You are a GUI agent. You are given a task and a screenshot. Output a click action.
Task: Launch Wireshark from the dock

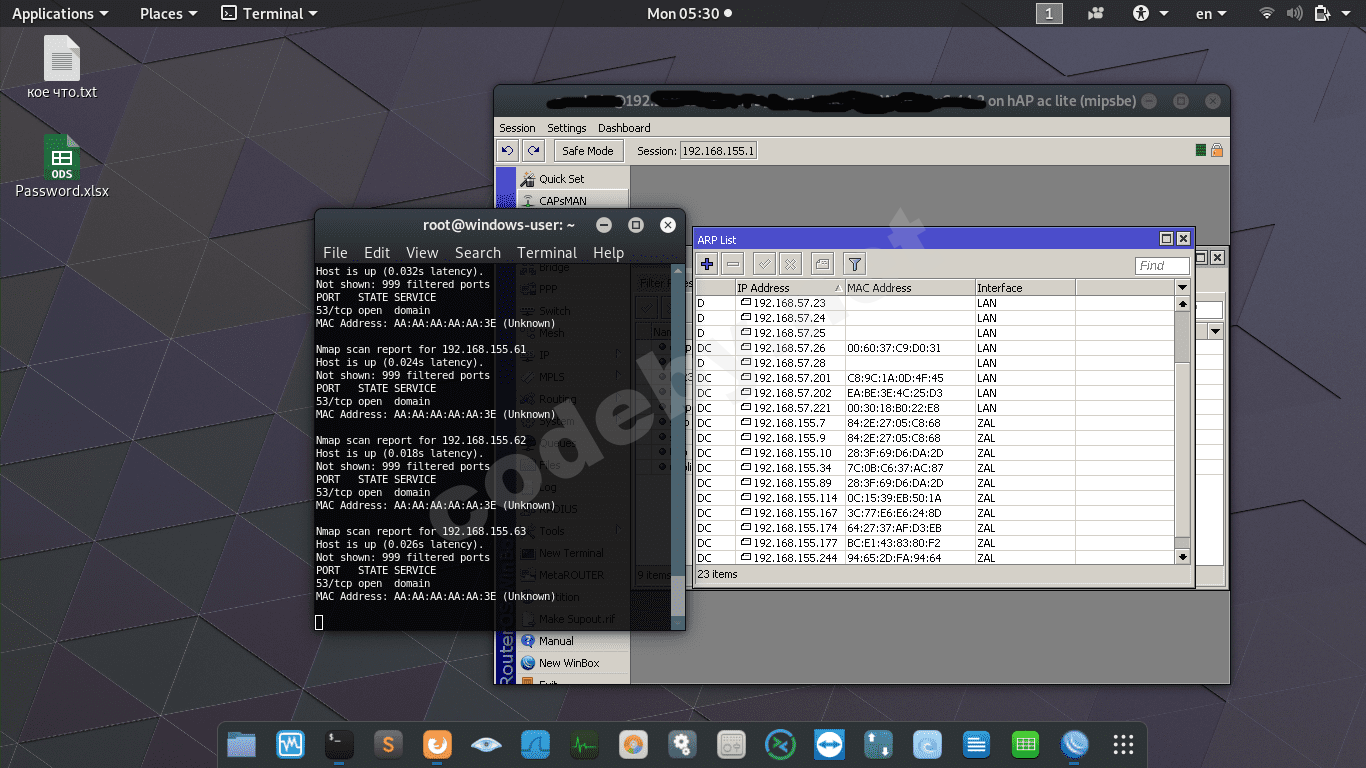[x=534, y=745]
